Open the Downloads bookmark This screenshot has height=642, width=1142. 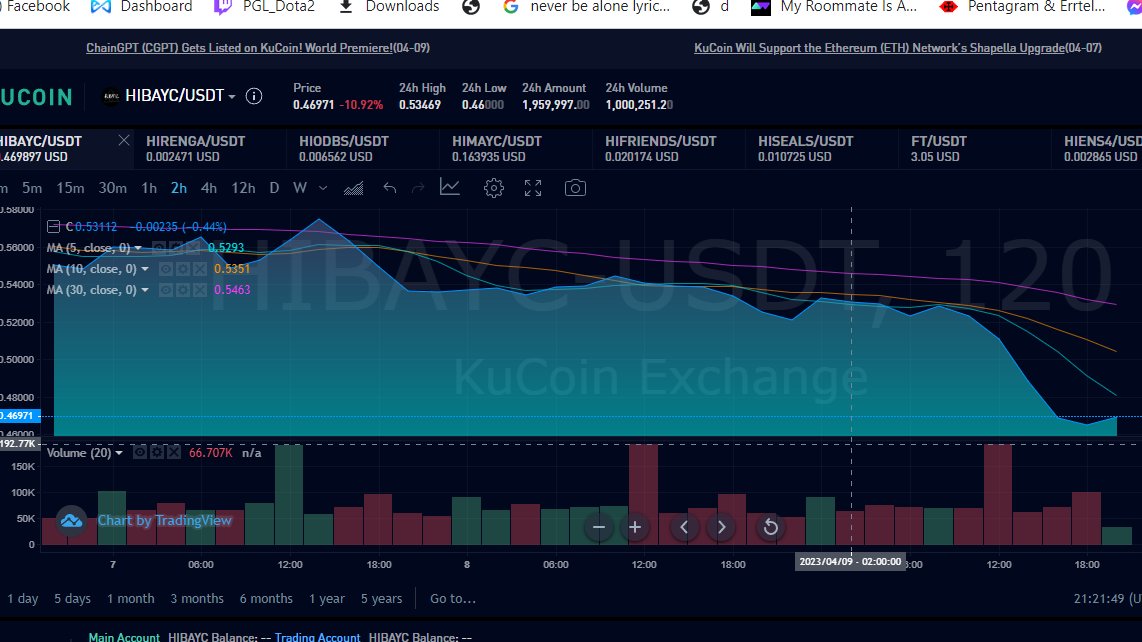pyautogui.click(x=390, y=7)
